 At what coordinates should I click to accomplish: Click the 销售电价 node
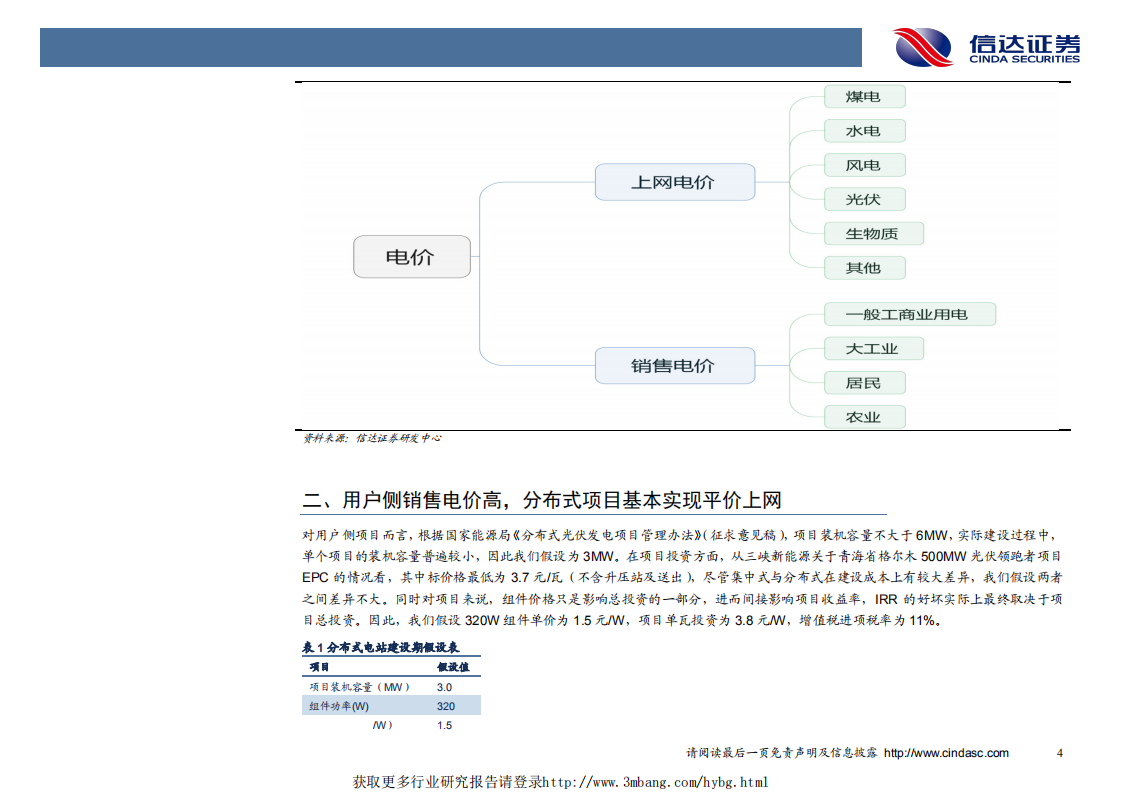(x=675, y=365)
